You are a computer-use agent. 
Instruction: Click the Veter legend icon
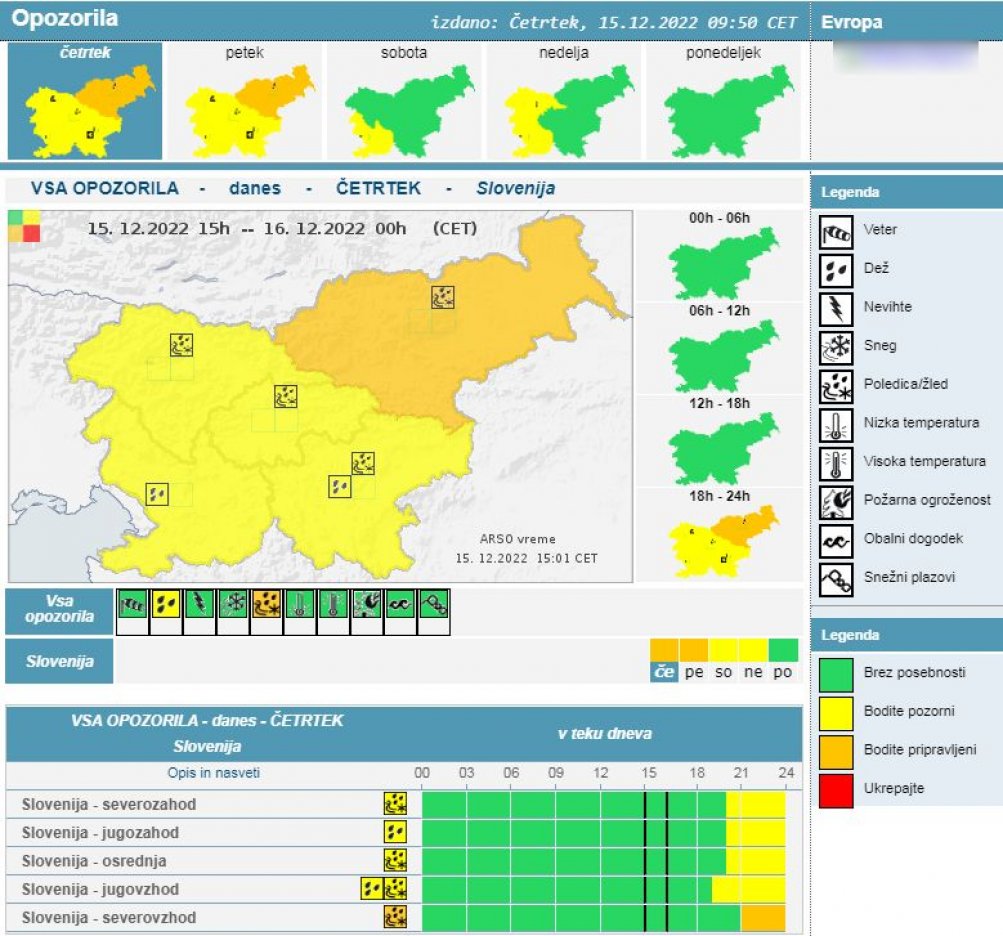835,232
